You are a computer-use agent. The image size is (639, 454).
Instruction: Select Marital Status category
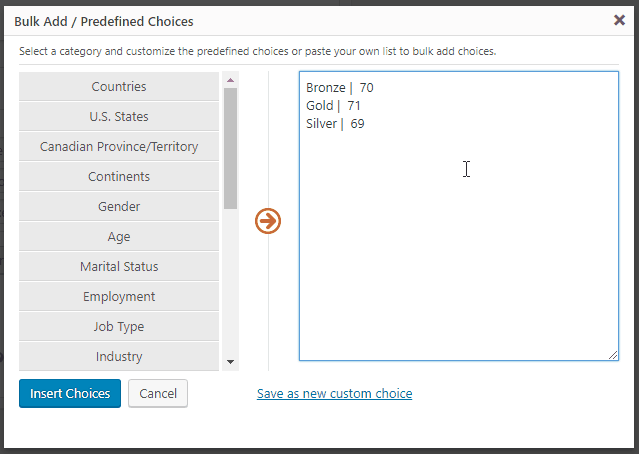[x=119, y=267]
